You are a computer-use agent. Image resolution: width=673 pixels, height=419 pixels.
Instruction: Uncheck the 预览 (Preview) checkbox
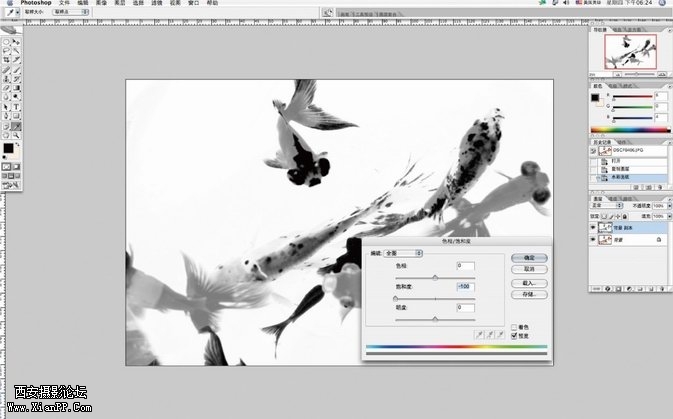tap(514, 335)
